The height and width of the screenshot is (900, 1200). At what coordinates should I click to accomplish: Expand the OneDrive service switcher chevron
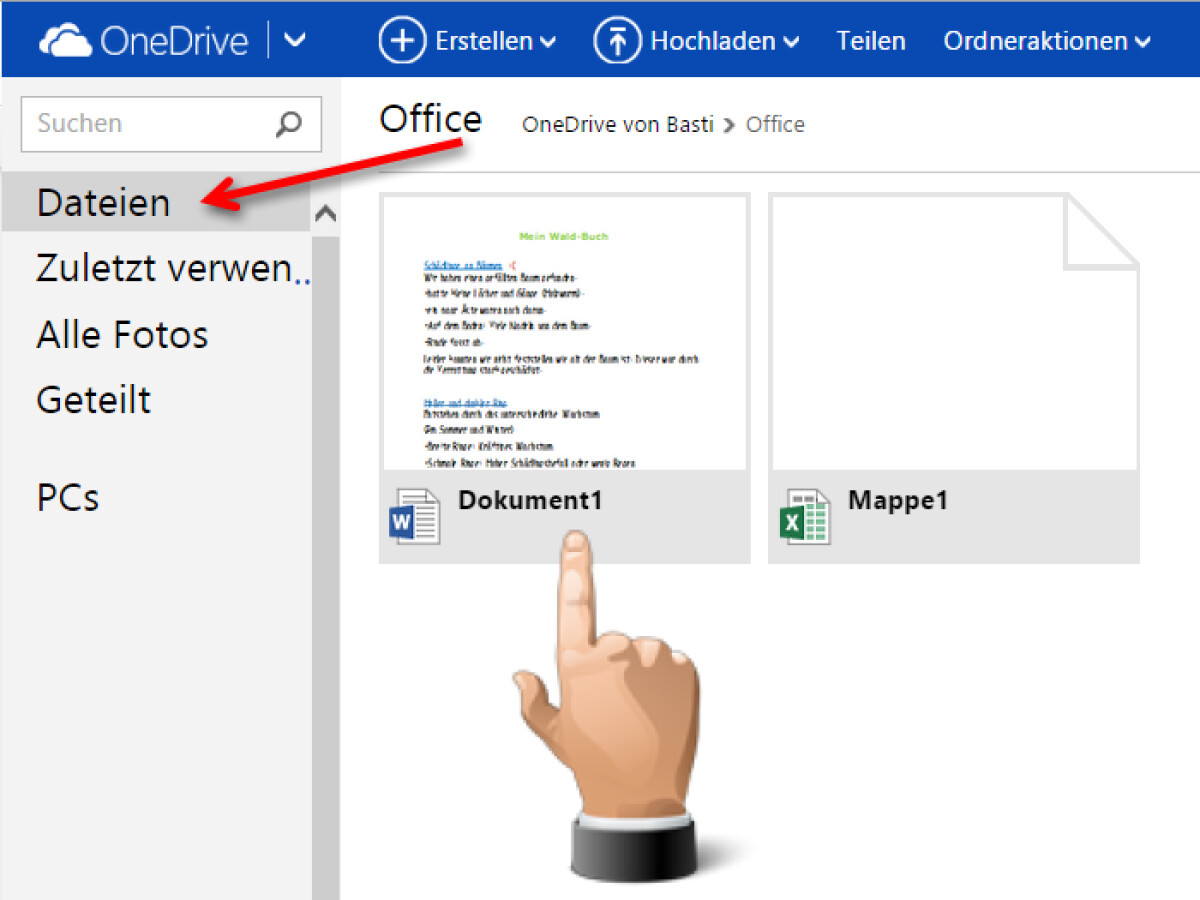[x=295, y=40]
